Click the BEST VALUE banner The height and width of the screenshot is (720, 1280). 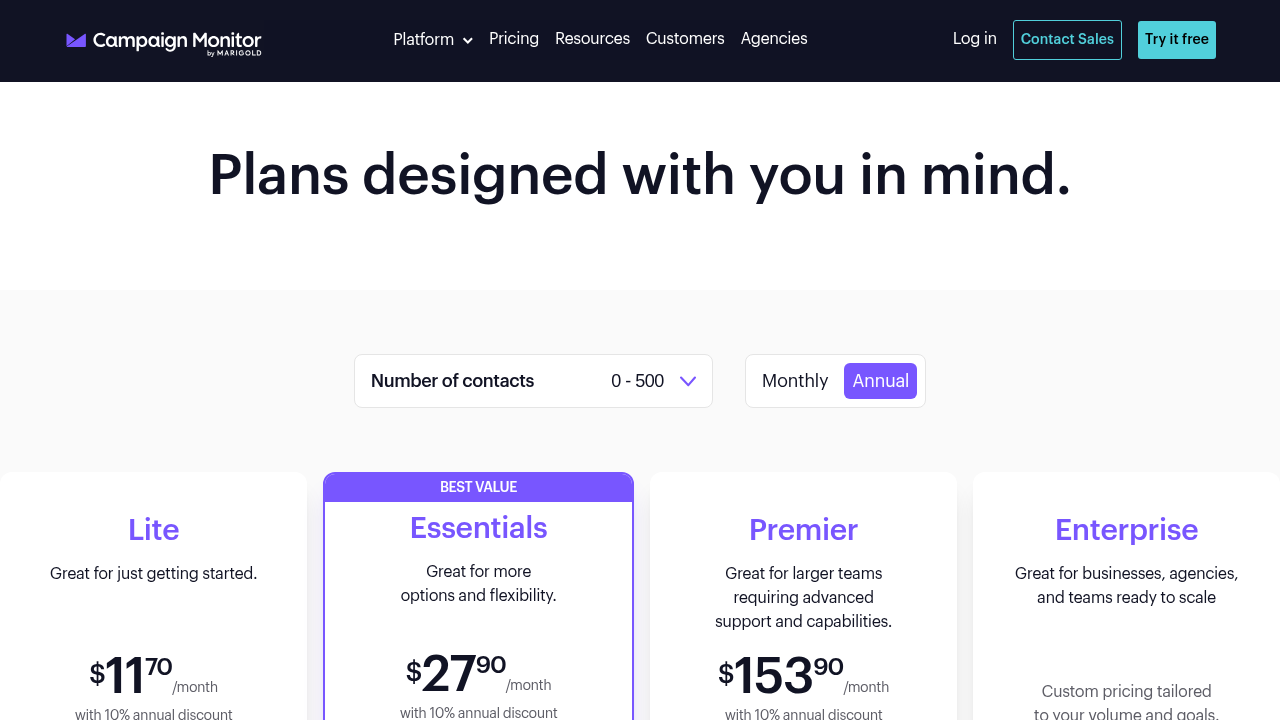click(479, 487)
